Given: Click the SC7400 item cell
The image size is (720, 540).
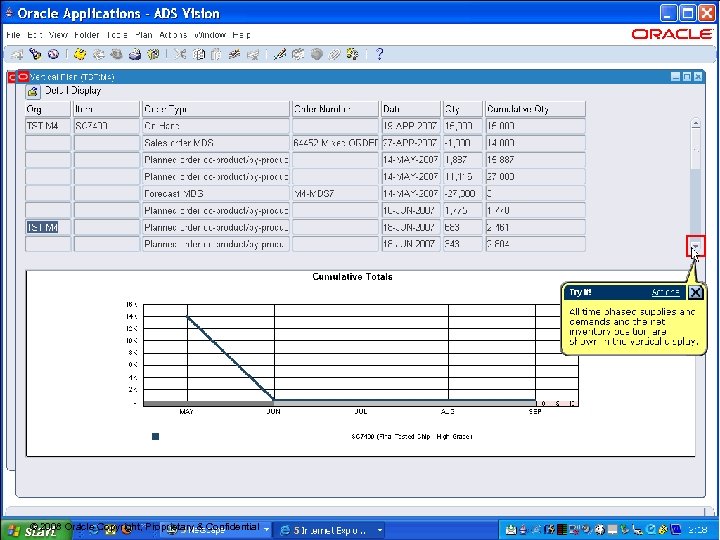Looking at the screenshot, I should tap(107, 126).
